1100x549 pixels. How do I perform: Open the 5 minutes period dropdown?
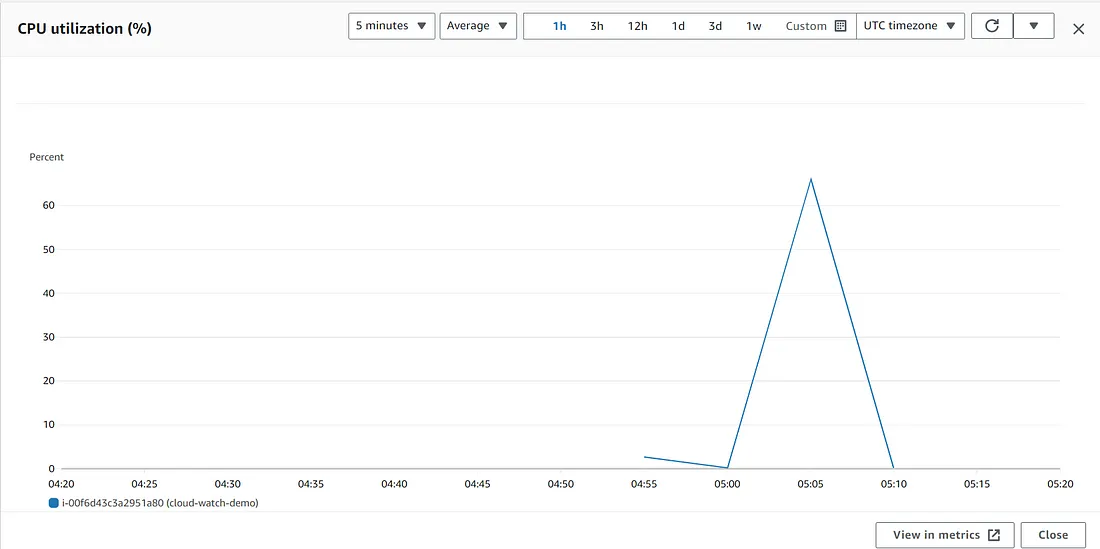(x=391, y=26)
